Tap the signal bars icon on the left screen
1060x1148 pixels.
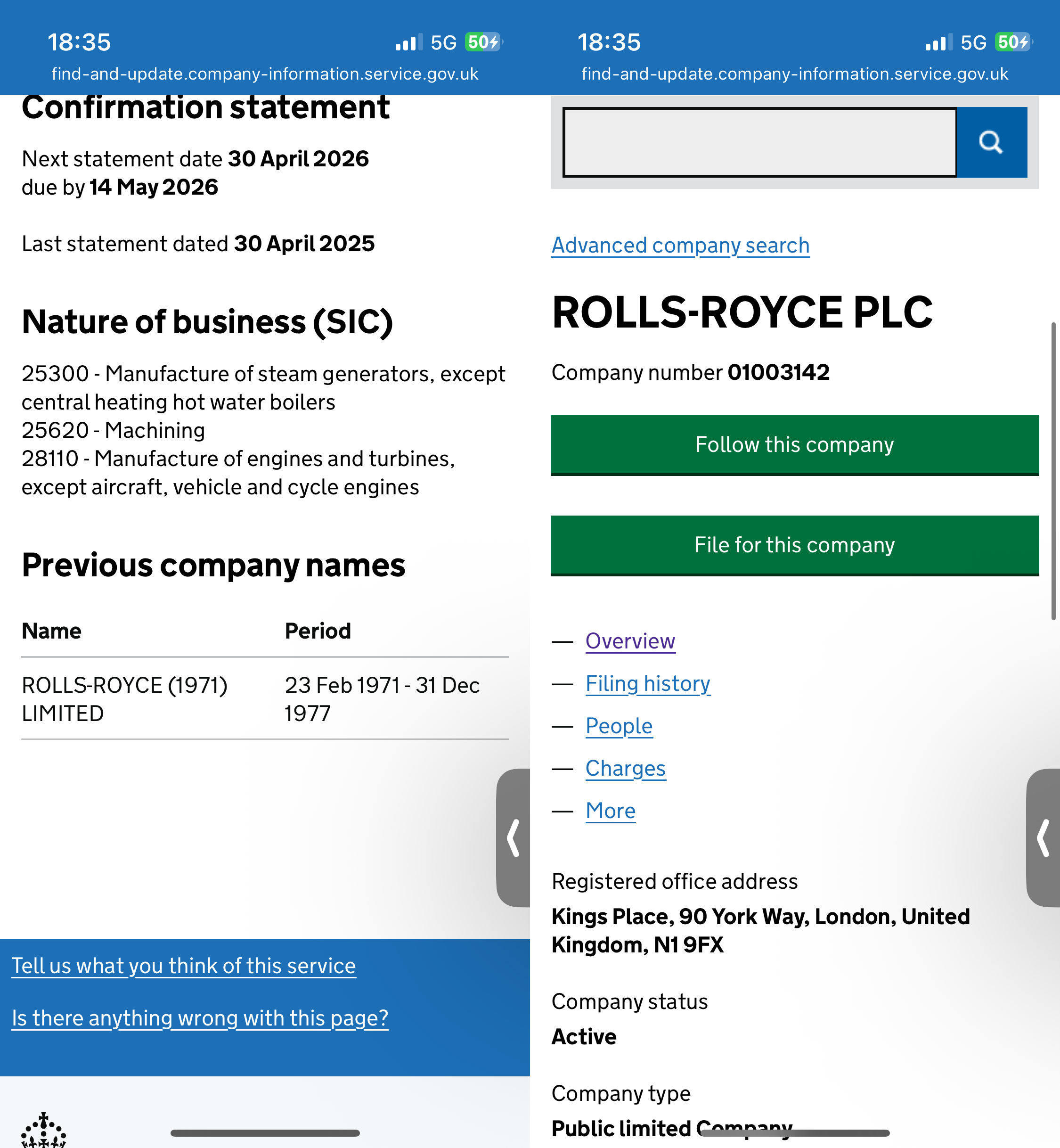click(409, 42)
